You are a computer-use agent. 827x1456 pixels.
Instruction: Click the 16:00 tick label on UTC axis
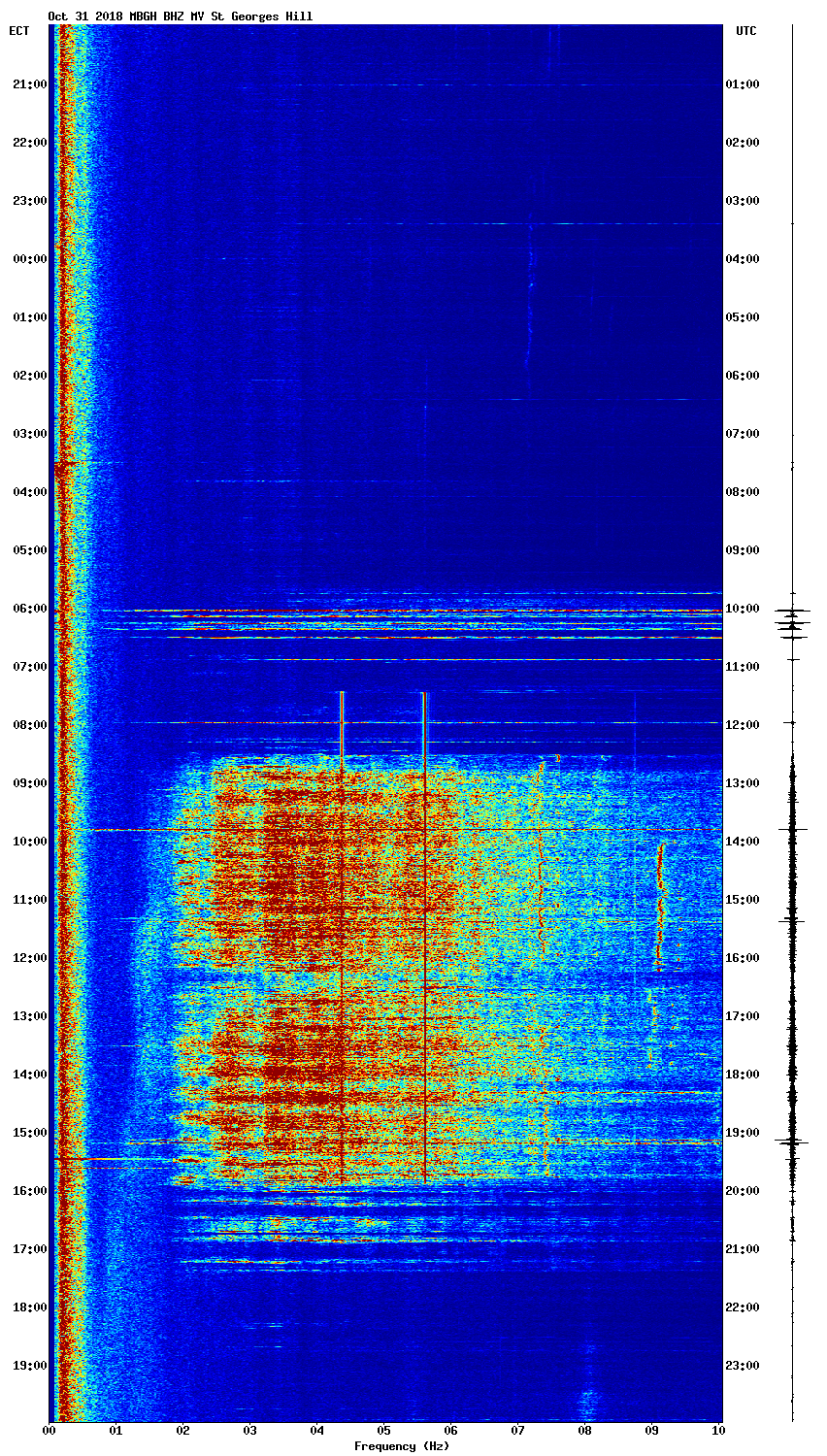click(x=744, y=958)
